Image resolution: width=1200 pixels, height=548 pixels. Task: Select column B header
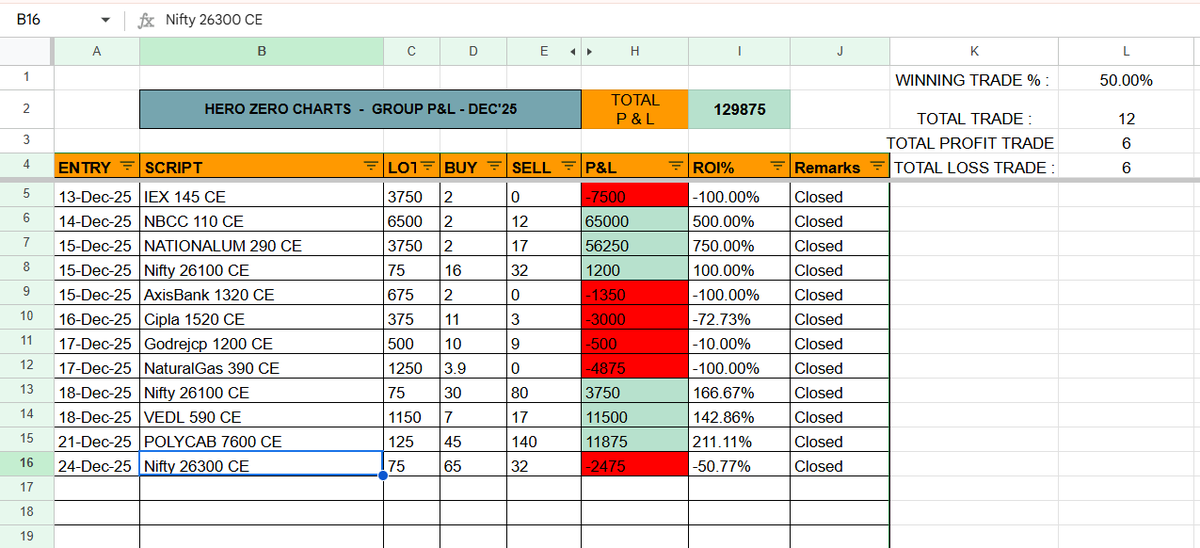[x=261, y=52]
